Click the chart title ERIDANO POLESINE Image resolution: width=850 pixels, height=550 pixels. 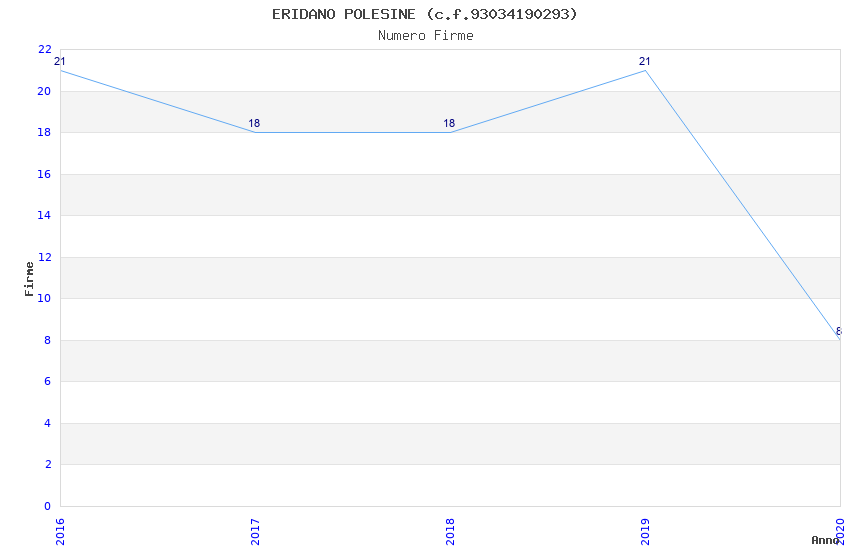point(424,14)
